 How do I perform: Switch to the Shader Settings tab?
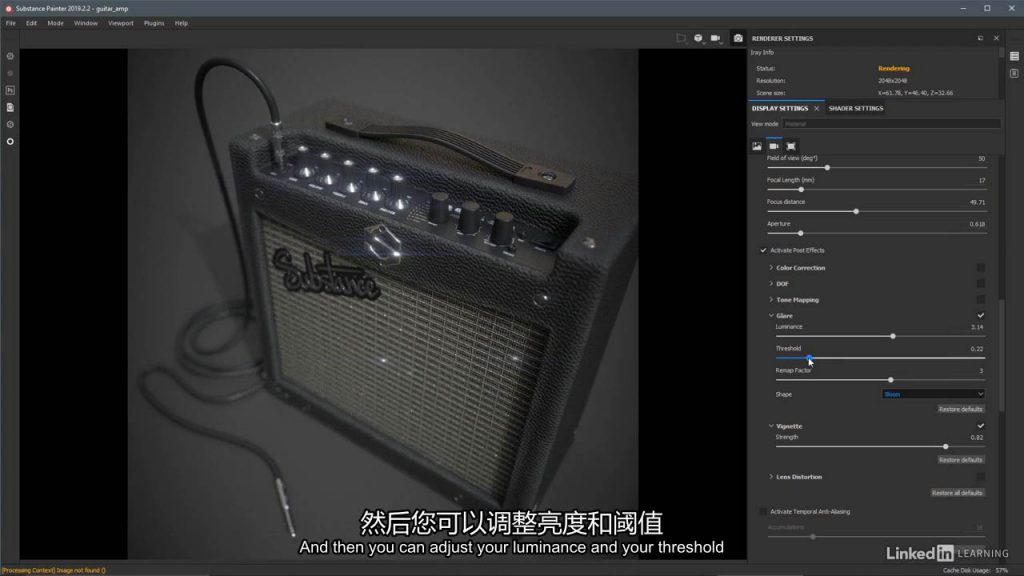pos(856,108)
